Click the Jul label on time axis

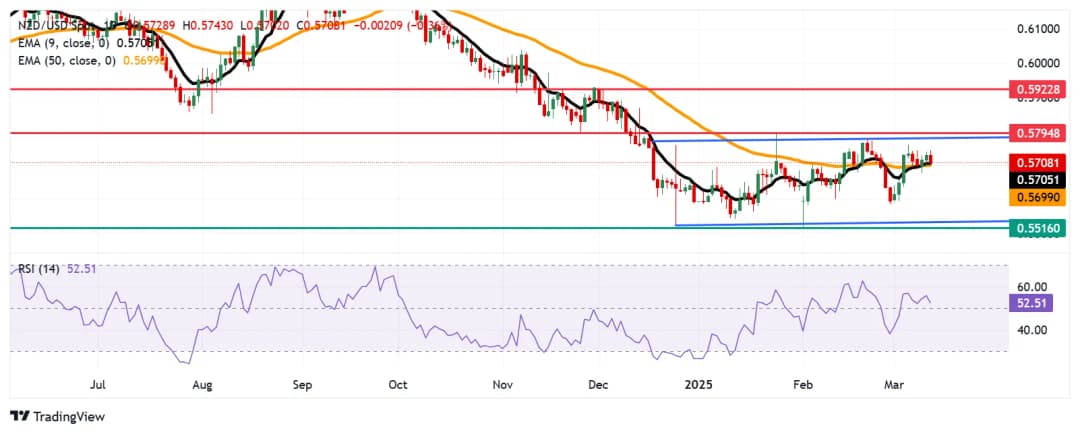[x=99, y=383]
